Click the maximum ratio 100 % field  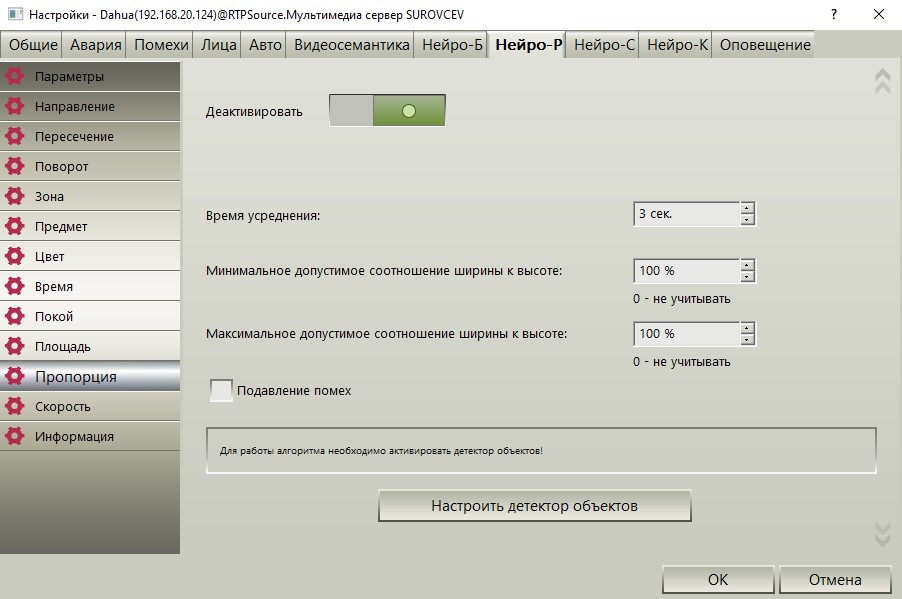point(686,334)
